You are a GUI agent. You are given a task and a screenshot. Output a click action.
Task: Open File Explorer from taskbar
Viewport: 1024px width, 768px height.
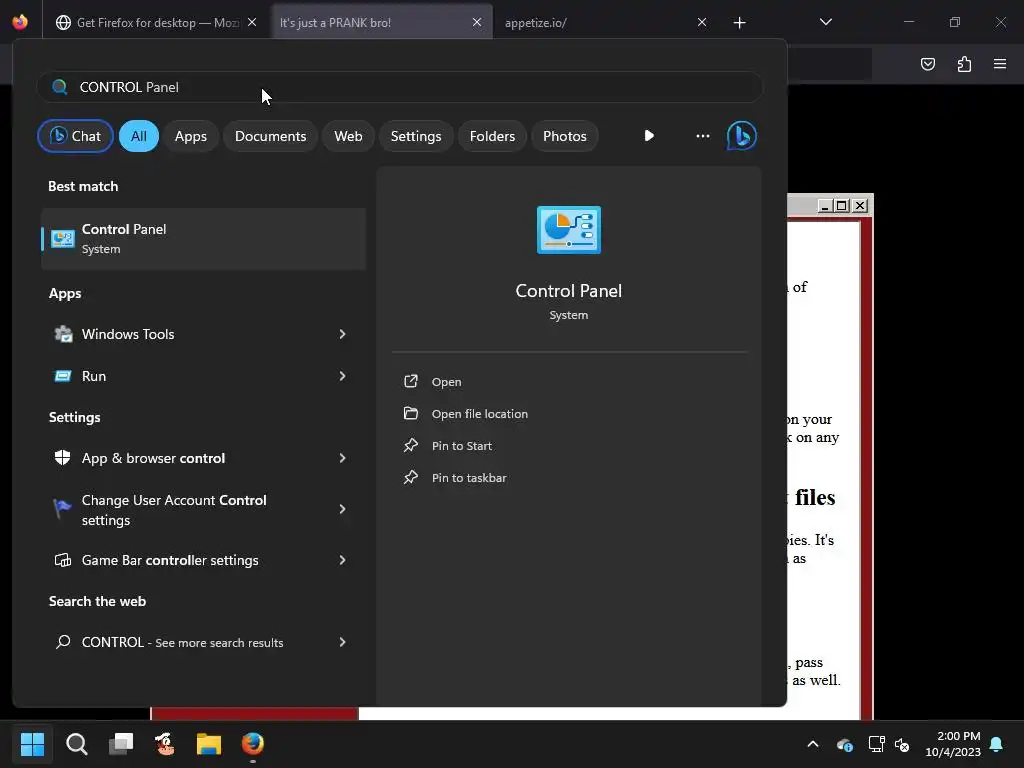click(x=209, y=743)
